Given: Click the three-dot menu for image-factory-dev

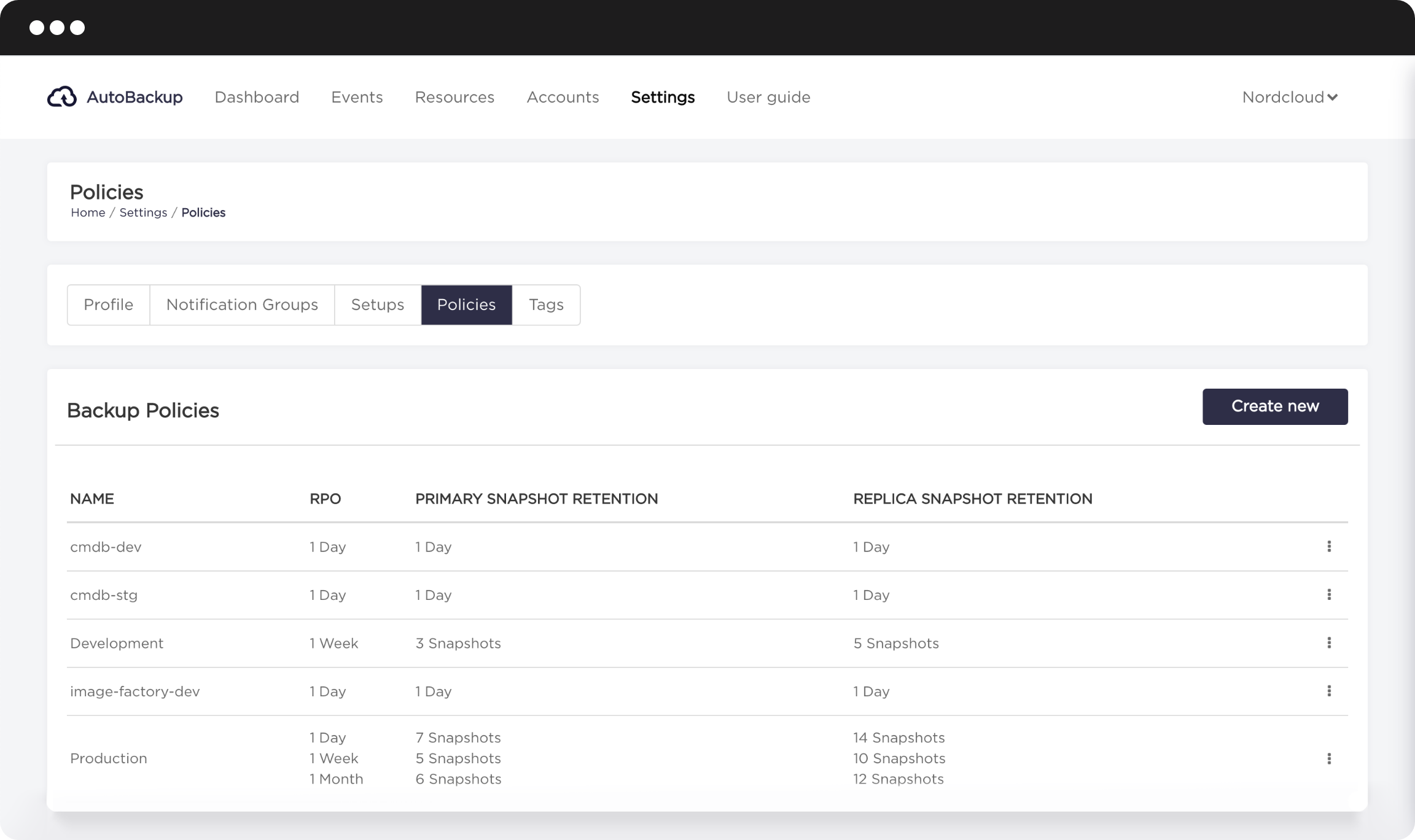Looking at the screenshot, I should pyautogui.click(x=1329, y=691).
